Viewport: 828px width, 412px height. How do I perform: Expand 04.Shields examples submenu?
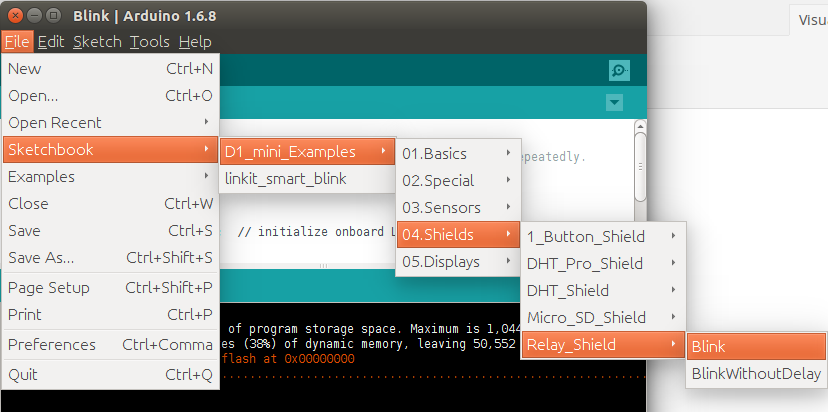(458, 235)
